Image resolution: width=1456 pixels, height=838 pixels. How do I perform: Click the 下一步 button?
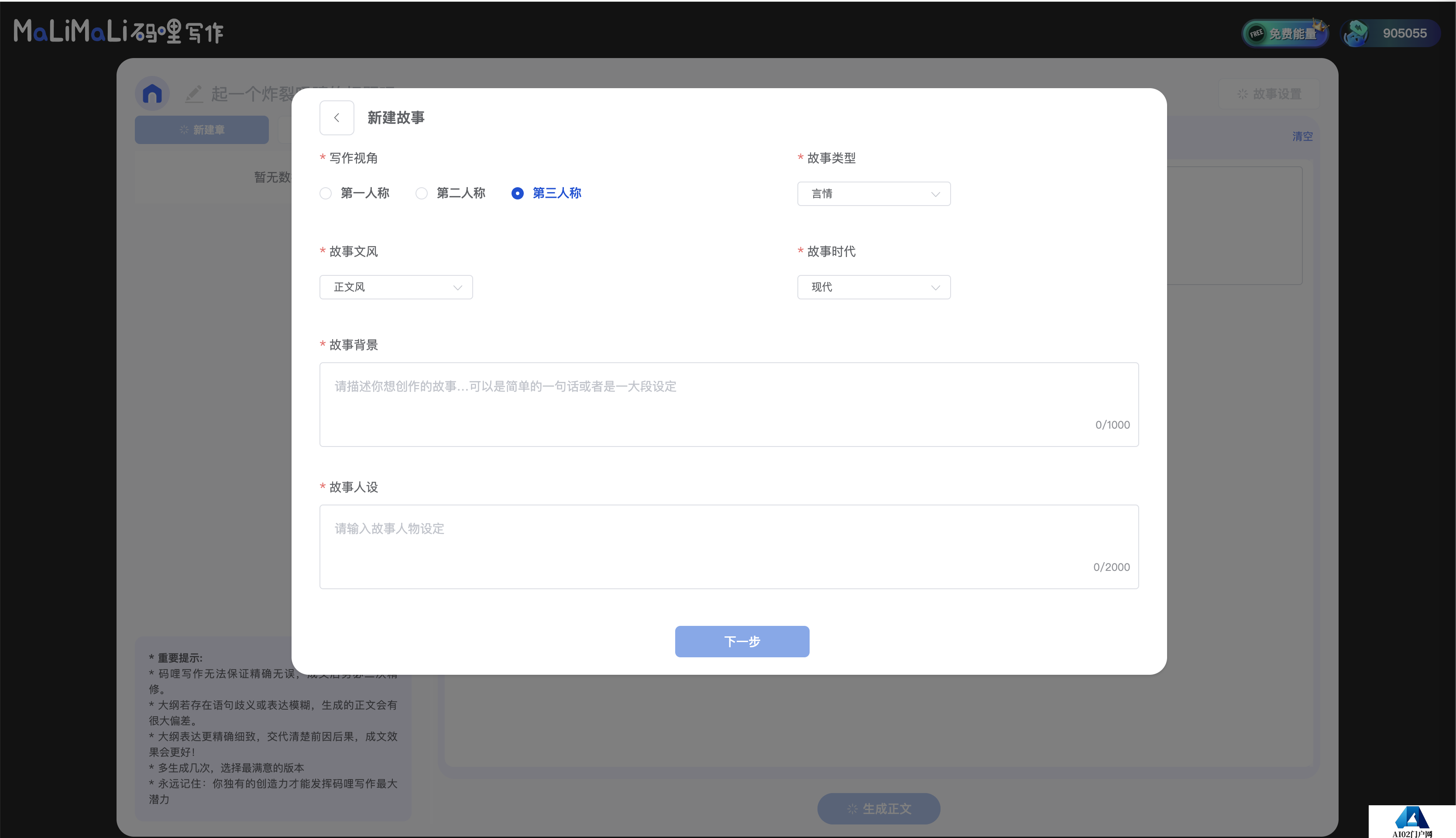742,642
